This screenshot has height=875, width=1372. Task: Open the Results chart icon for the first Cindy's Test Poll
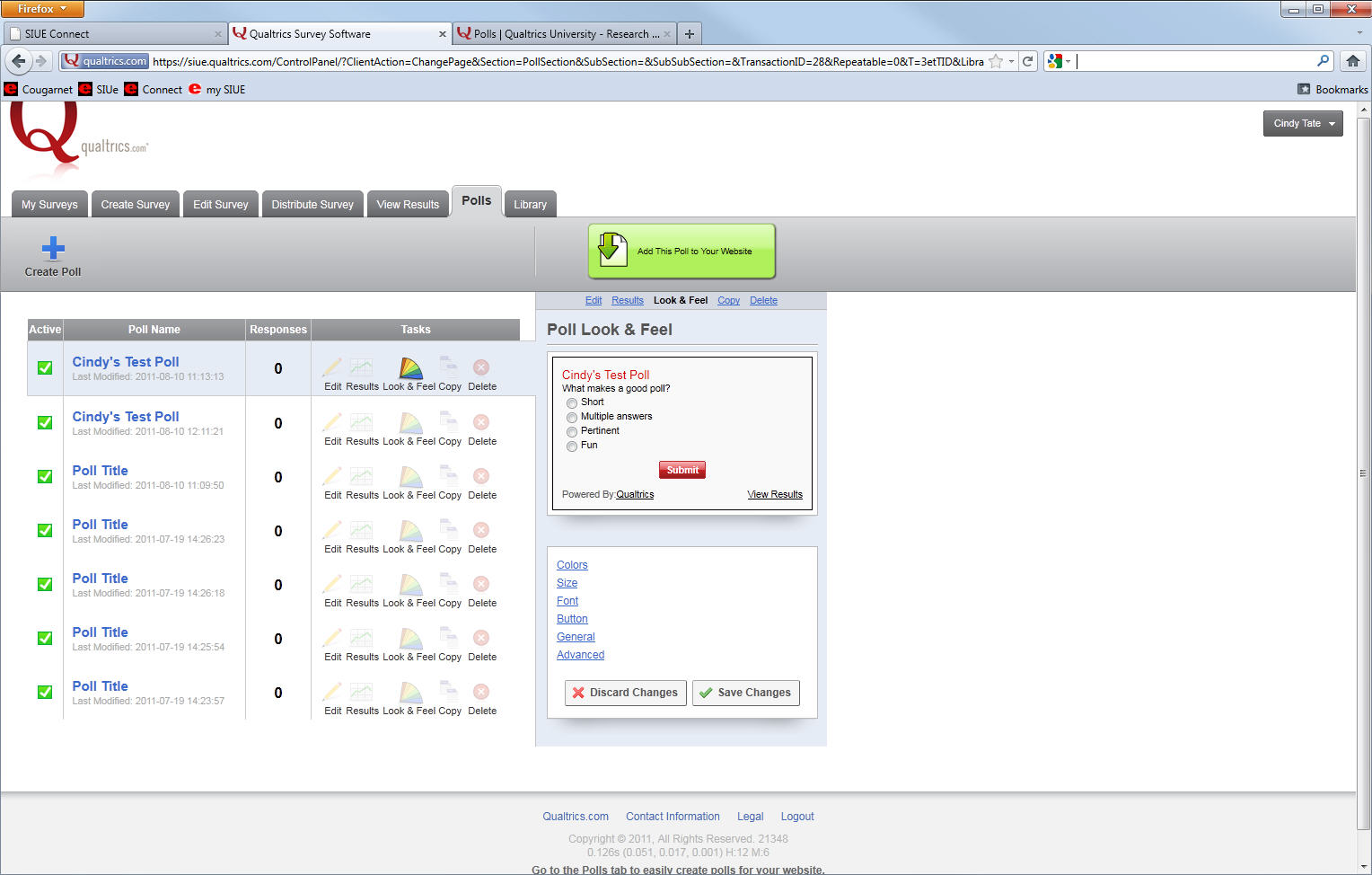[361, 367]
